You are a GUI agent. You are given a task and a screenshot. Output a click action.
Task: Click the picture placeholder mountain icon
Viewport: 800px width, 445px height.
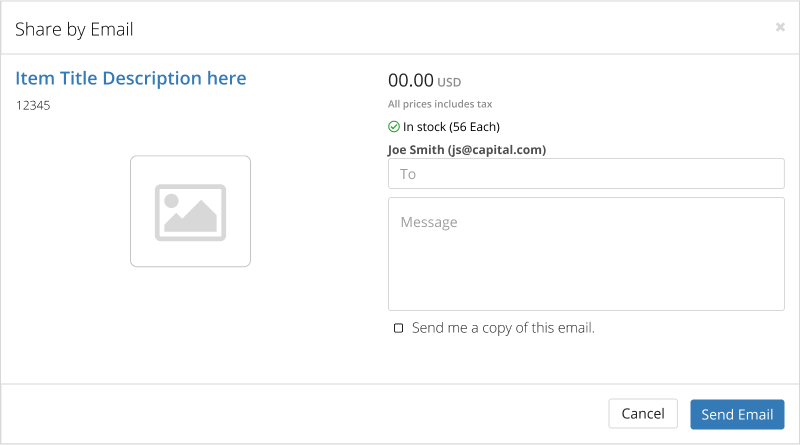[190, 212]
